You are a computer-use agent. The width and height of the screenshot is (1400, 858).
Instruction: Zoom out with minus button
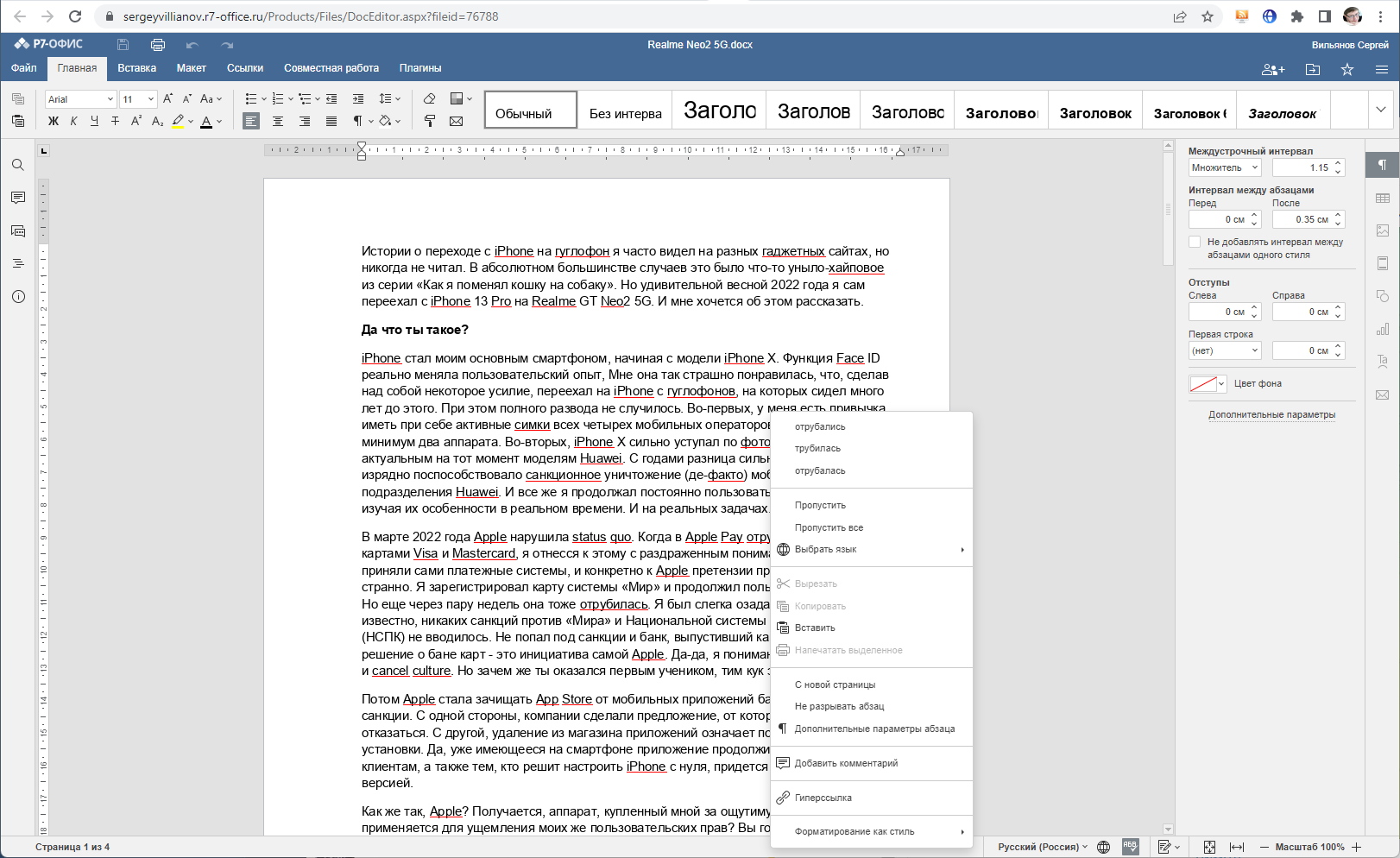[x=1264, y=847]
